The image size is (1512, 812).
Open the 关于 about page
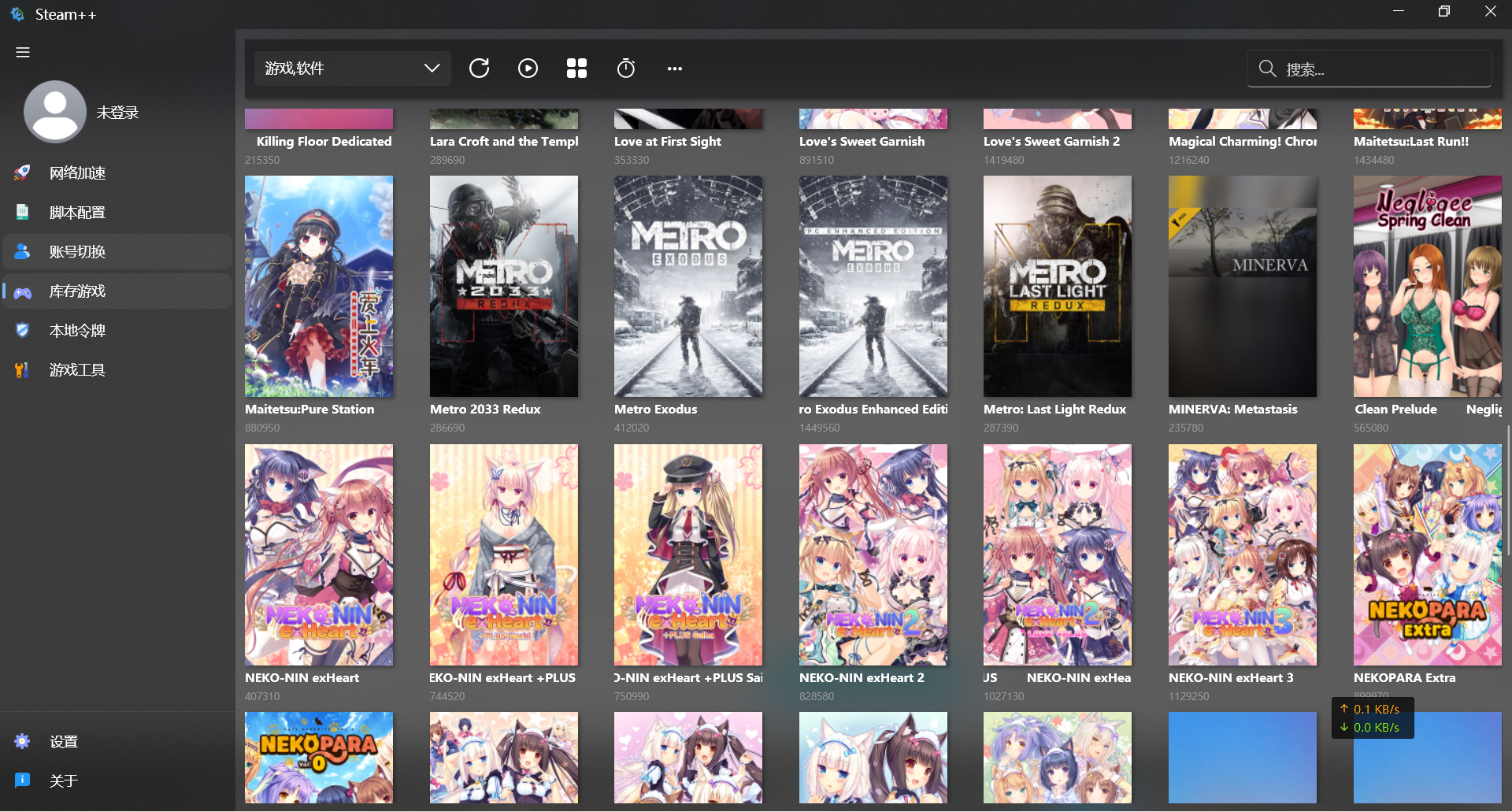click(x=63, y=781)
